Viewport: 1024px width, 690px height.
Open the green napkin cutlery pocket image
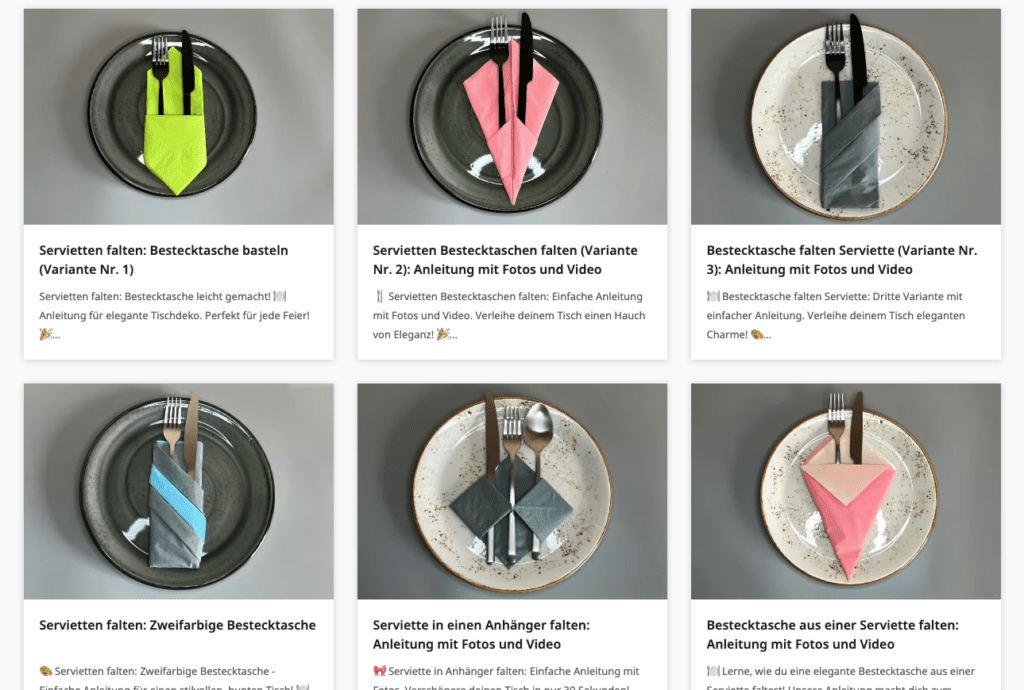pyautogui.click(x=178, y=117)
